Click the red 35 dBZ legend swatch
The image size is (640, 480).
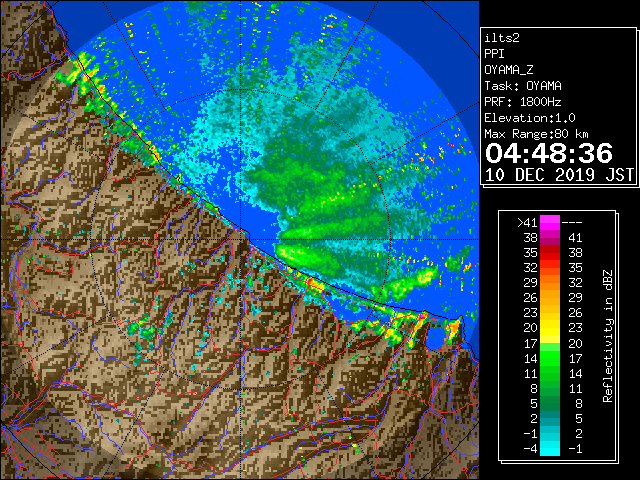pos(550,253)
